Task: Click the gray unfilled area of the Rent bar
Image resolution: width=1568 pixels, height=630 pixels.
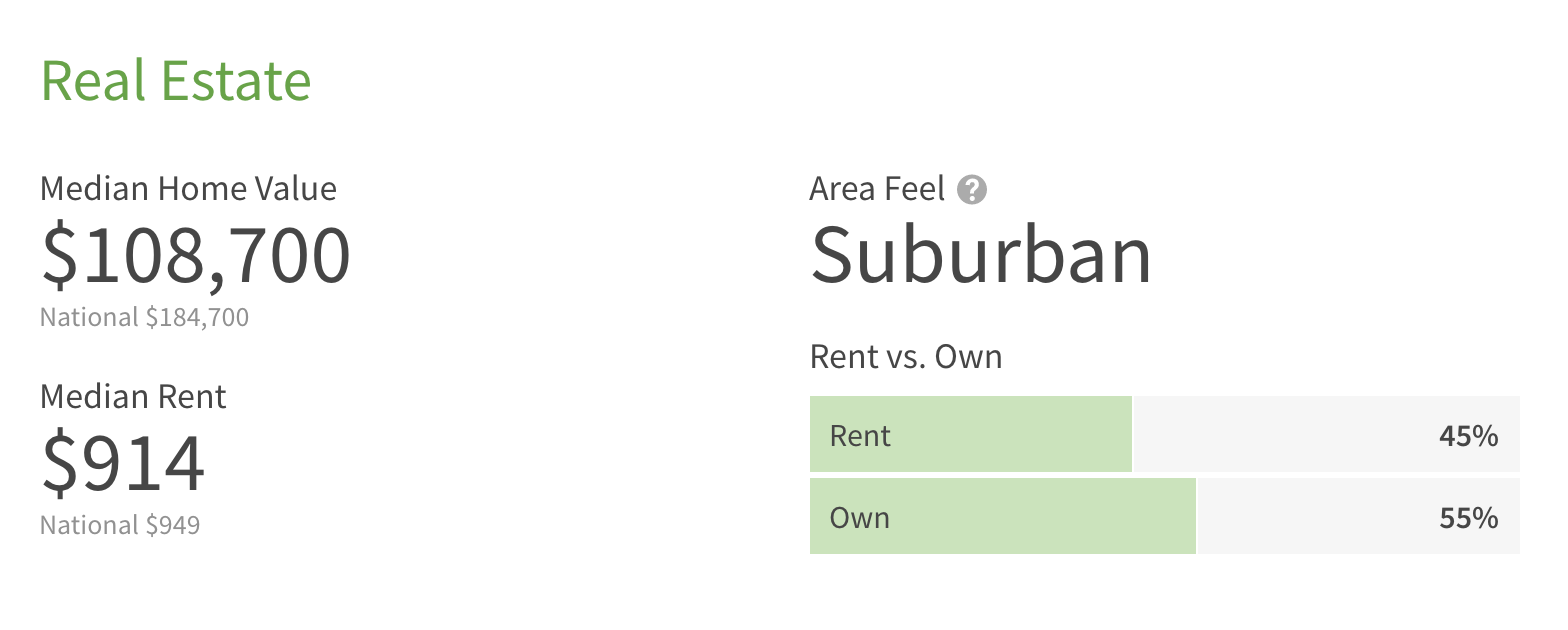Action: click(1280, 435)
